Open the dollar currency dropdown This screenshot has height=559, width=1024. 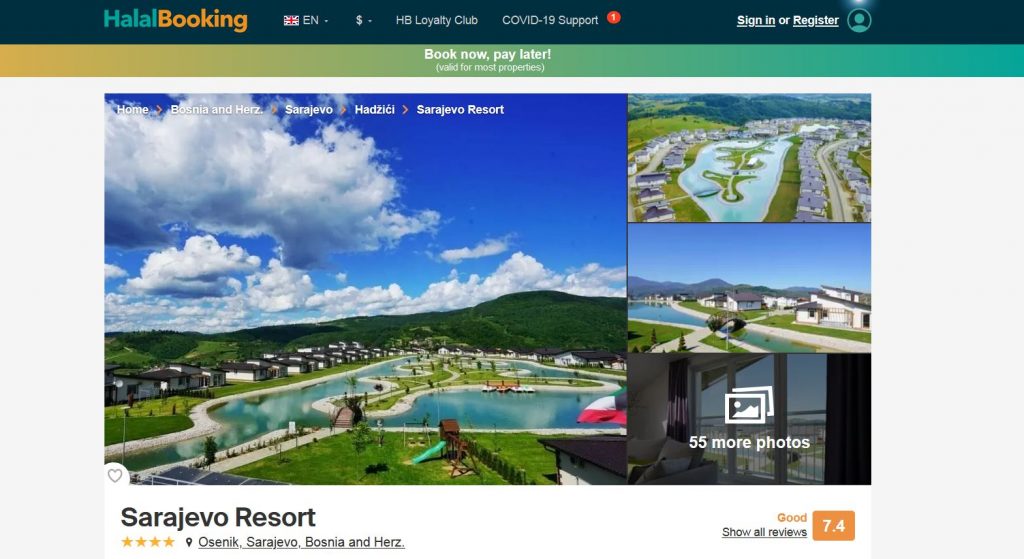pyautogui.click(x=364, y=20)
